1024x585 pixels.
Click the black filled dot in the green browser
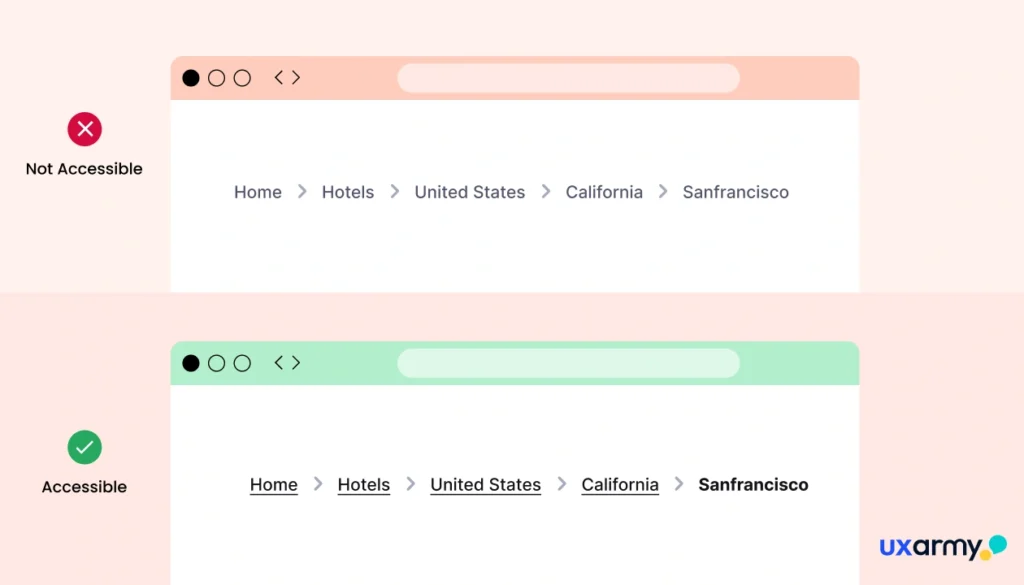point(191,363)
